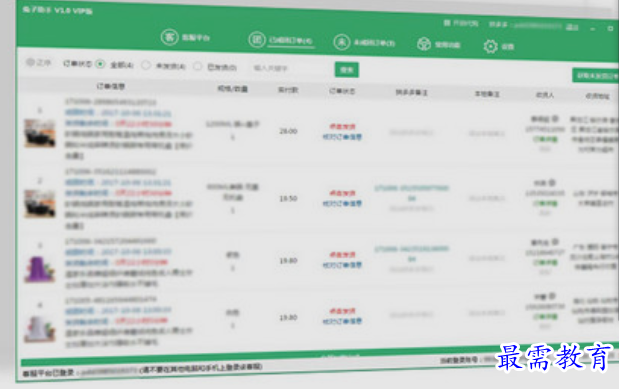Click the blue order info link in the 18.50 row
Screen dimensions: 619x389
pyautogui.click(x=342, y=204)
